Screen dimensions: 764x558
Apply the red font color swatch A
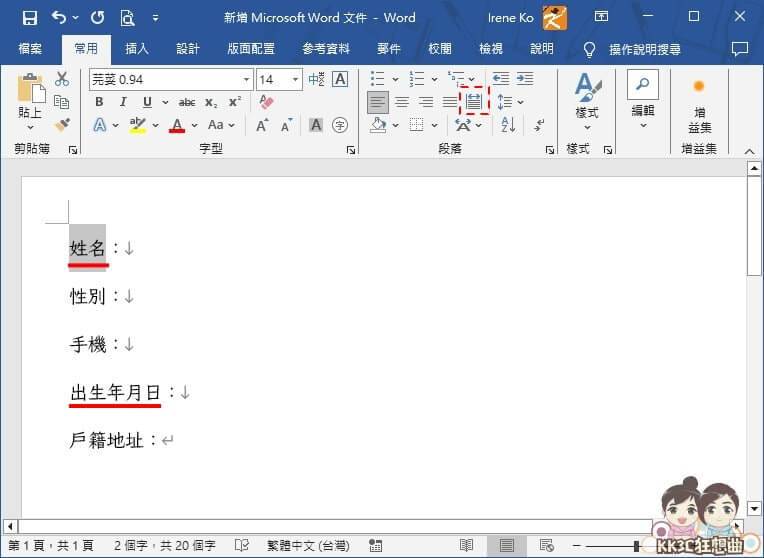tap(177, 125)
